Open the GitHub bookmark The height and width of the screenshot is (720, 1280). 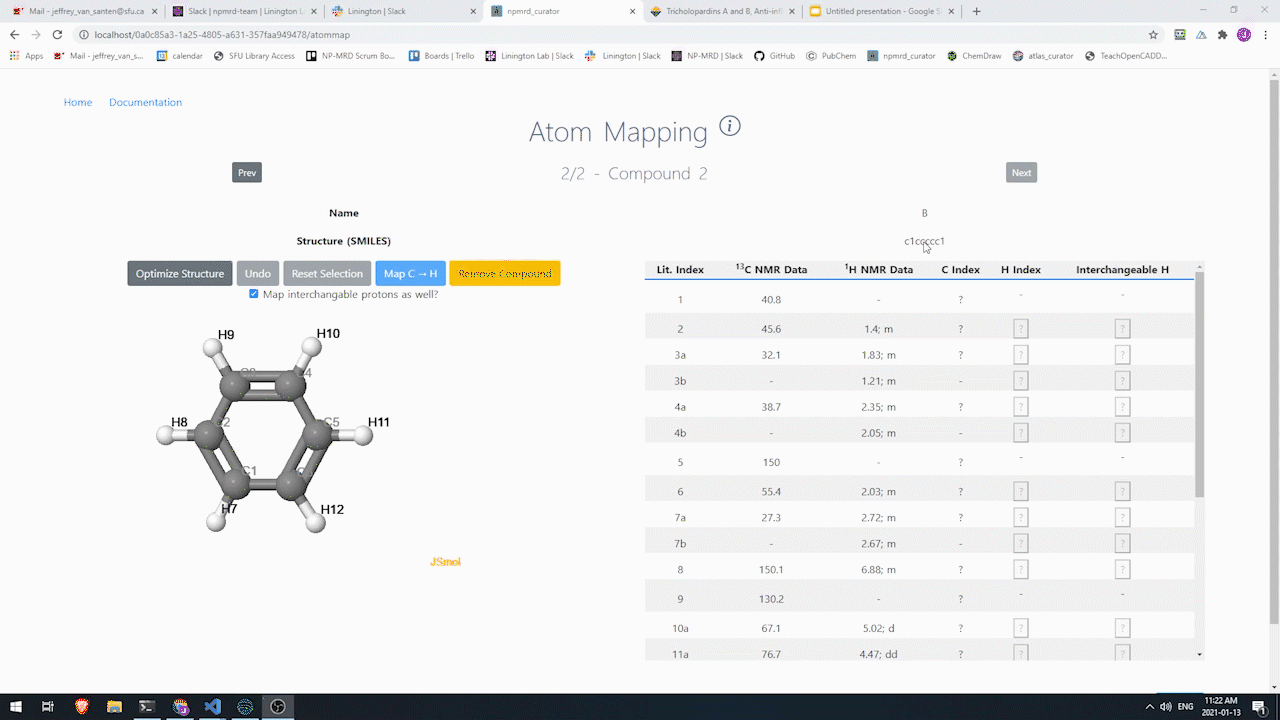[x=774, y=56]
